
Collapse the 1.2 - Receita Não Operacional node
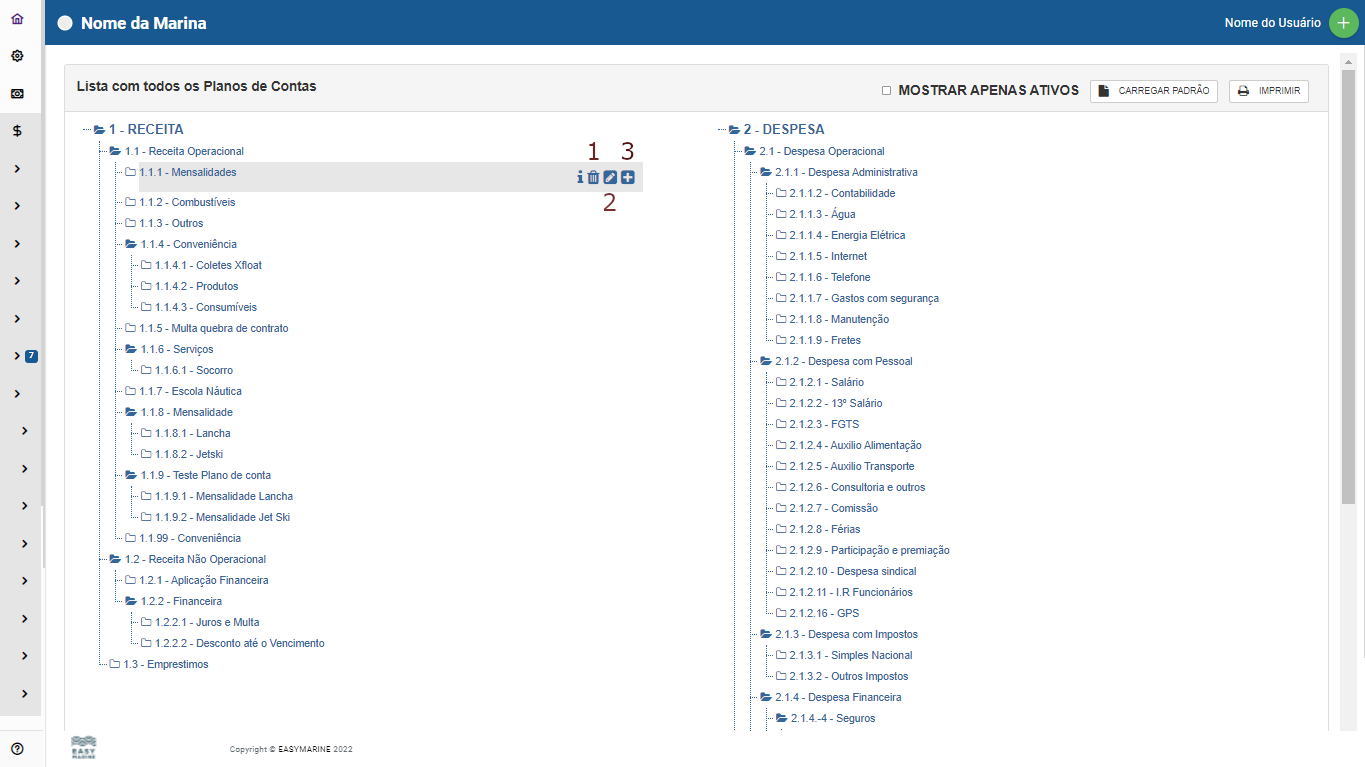(116, 559)
